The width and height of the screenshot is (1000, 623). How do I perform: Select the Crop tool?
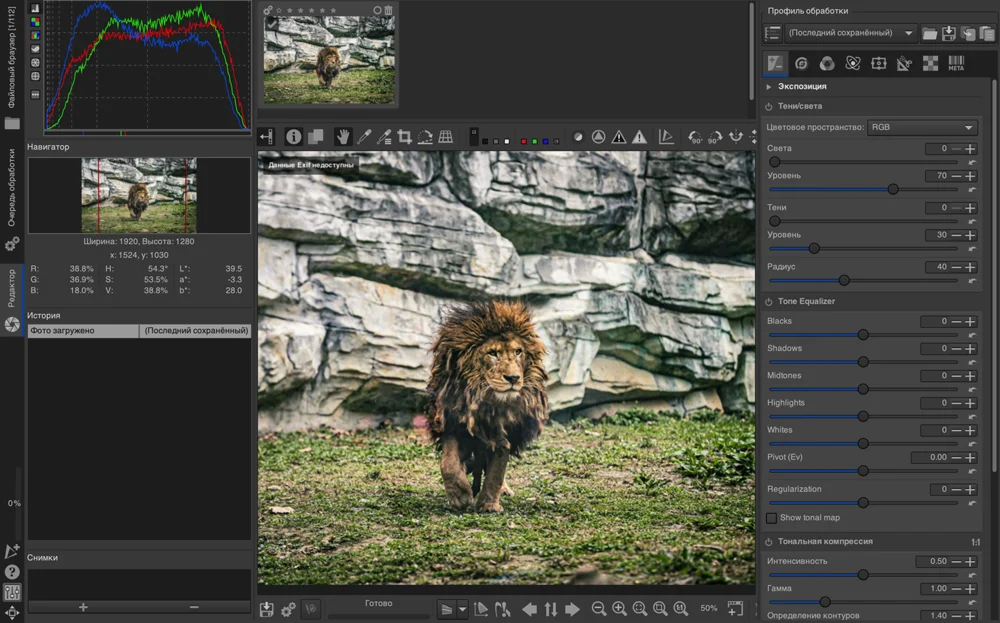click(x=404, y=136)
